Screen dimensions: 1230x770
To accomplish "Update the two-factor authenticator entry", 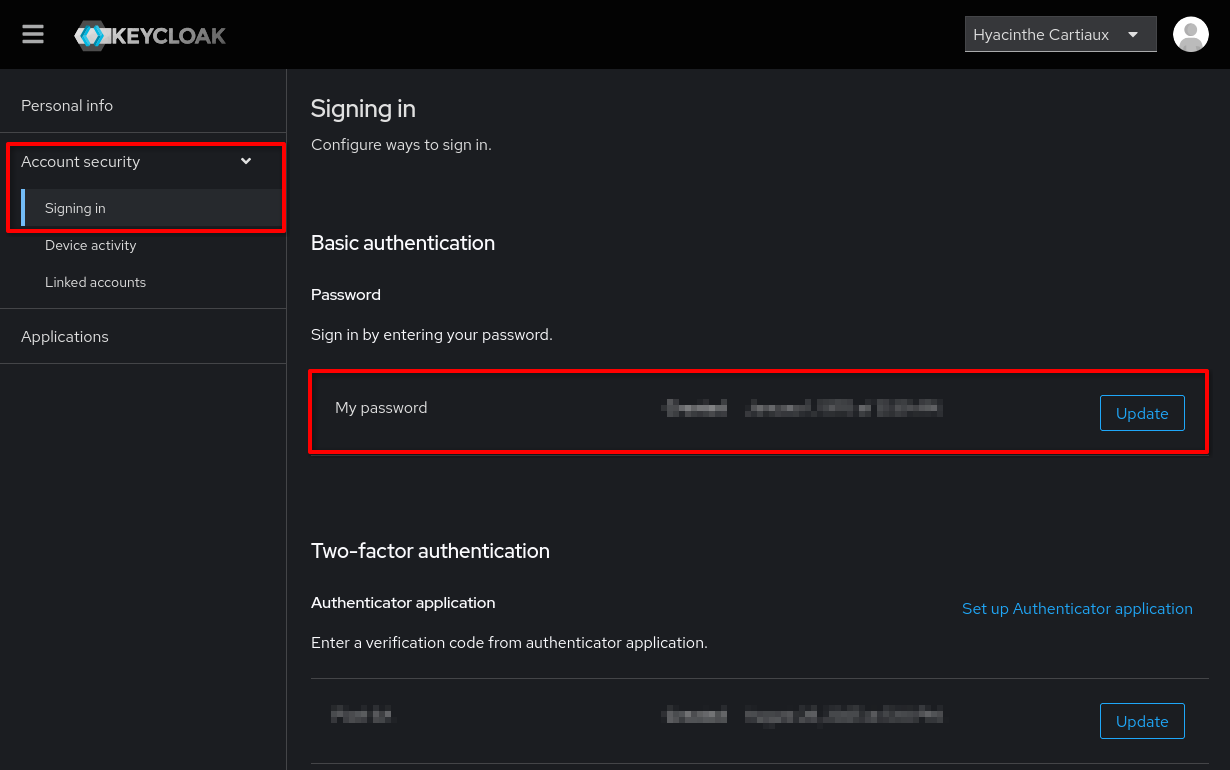I will pyautogui.click(x=1142, y=721).
